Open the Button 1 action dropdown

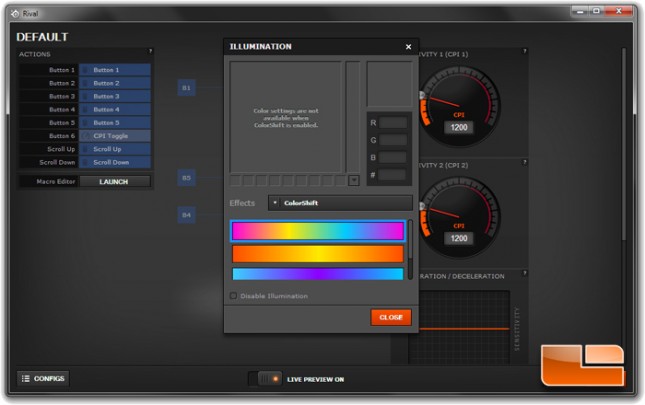(x=115, y=70)
